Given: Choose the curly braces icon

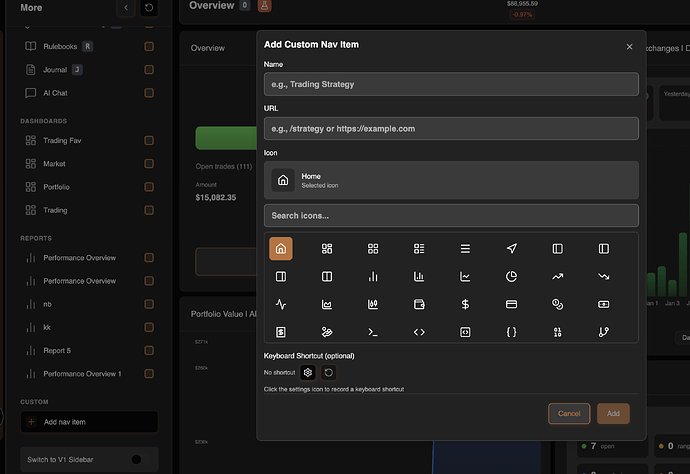Looking at the screenshot, I should [x=511, y=332].
